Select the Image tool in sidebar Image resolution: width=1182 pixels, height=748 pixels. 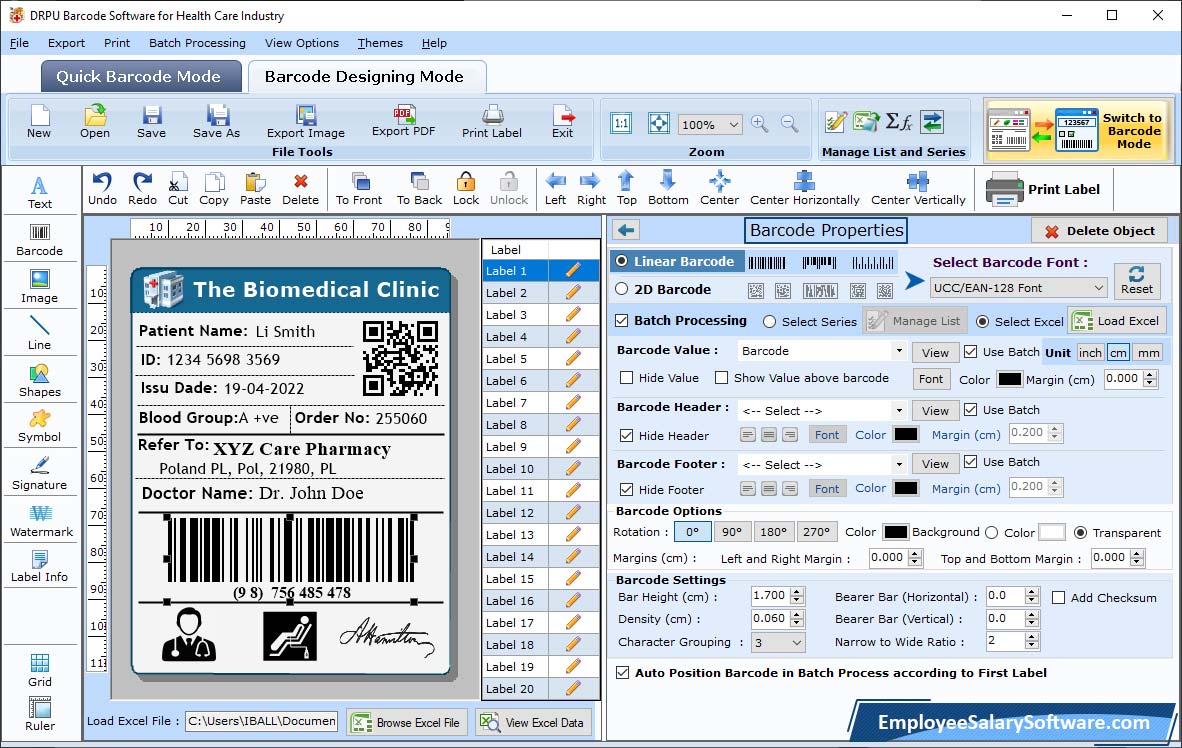[x=40, y=287]
